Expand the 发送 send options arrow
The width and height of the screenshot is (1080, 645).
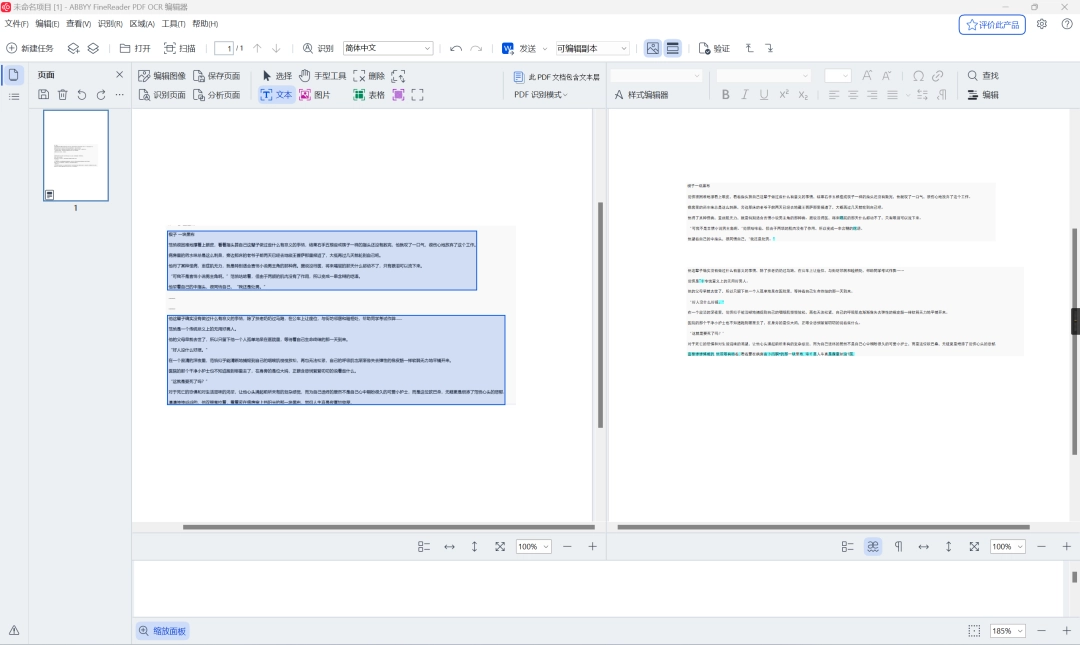click(545, 49)
